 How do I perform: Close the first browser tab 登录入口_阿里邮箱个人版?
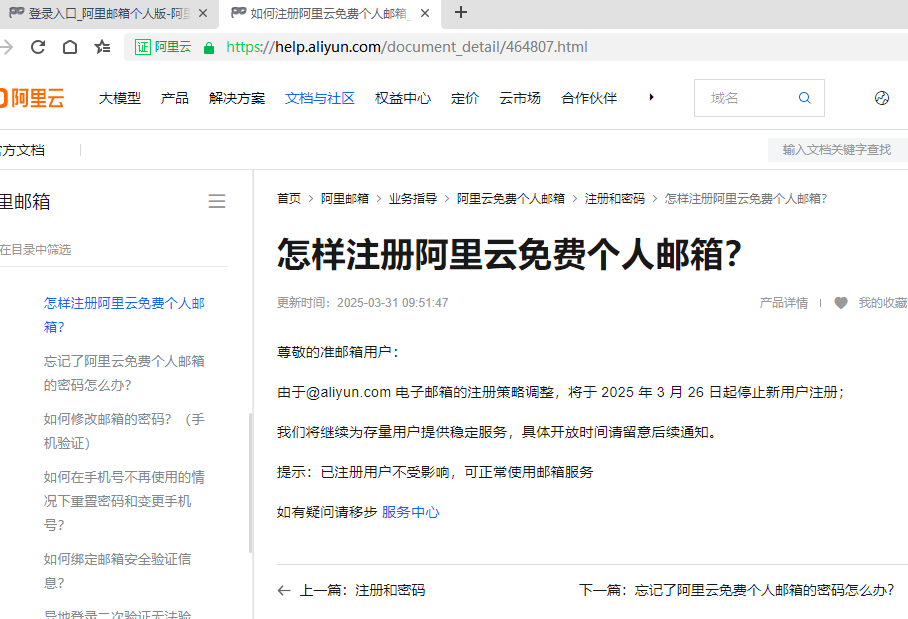pyautogui.click(x=203, y=13)
